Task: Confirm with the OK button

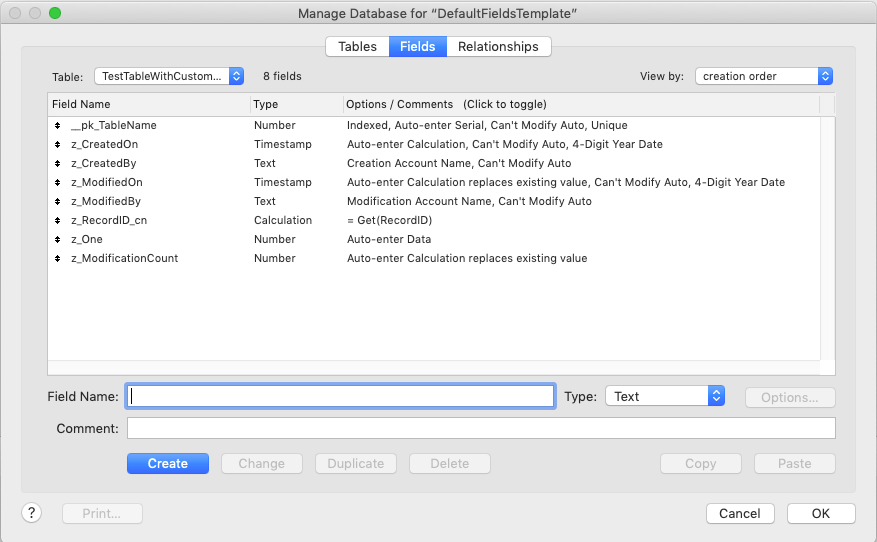Action: tap(821, 514)
